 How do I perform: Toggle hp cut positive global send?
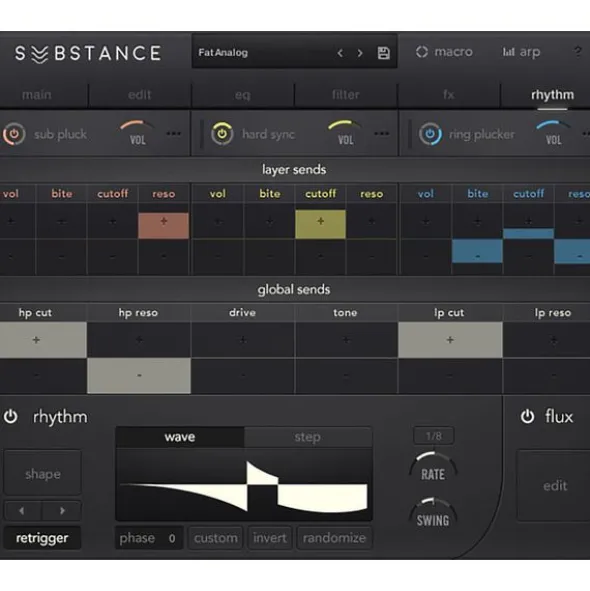point(43,340)
